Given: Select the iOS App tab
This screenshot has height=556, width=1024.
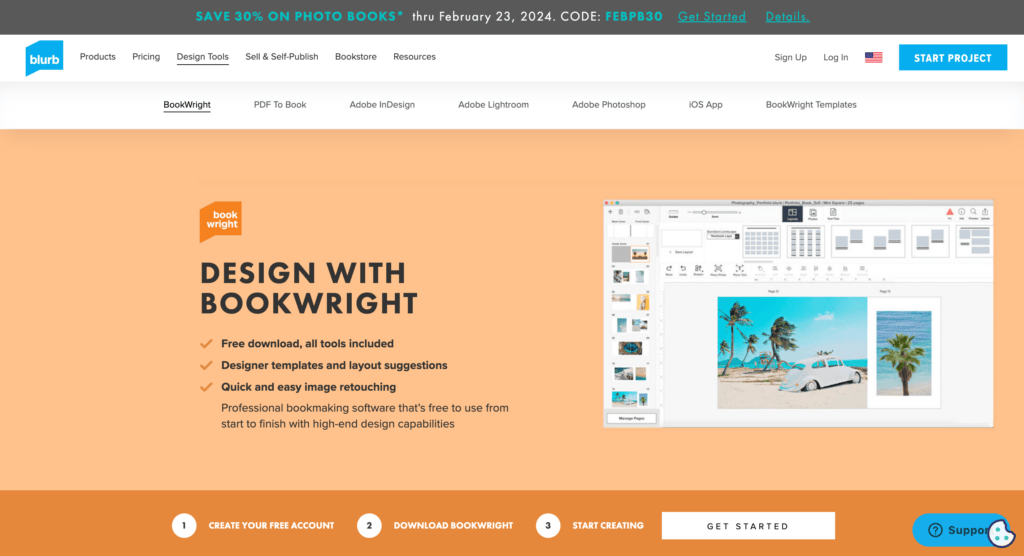Looking at the screenshot, I should 705,105.
